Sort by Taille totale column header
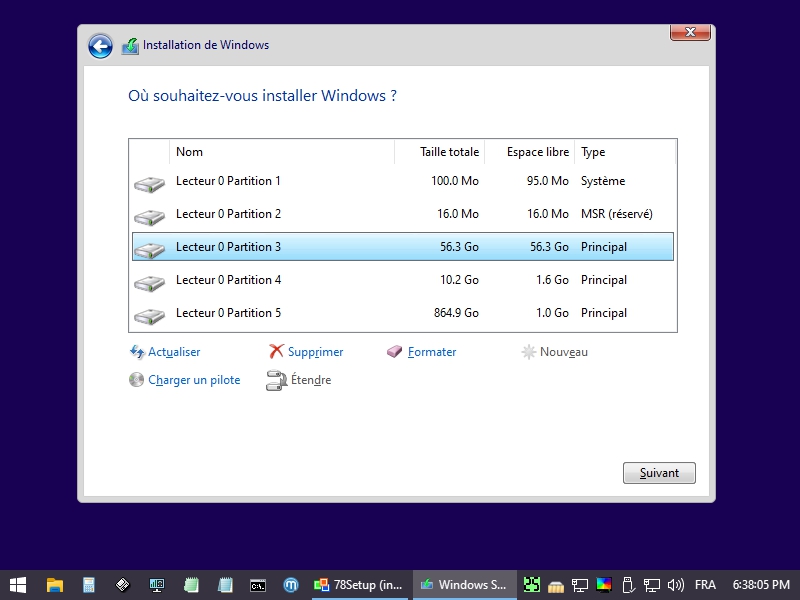The image size is (800, 600). tap(440, 152)
